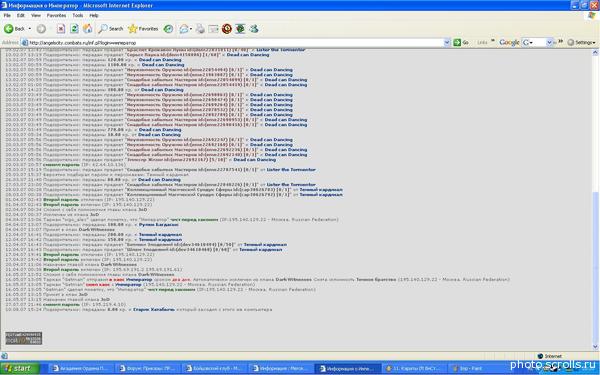Click the Windows flag logo throbber
Screen dimensions: 600x375
click(592, 16)
